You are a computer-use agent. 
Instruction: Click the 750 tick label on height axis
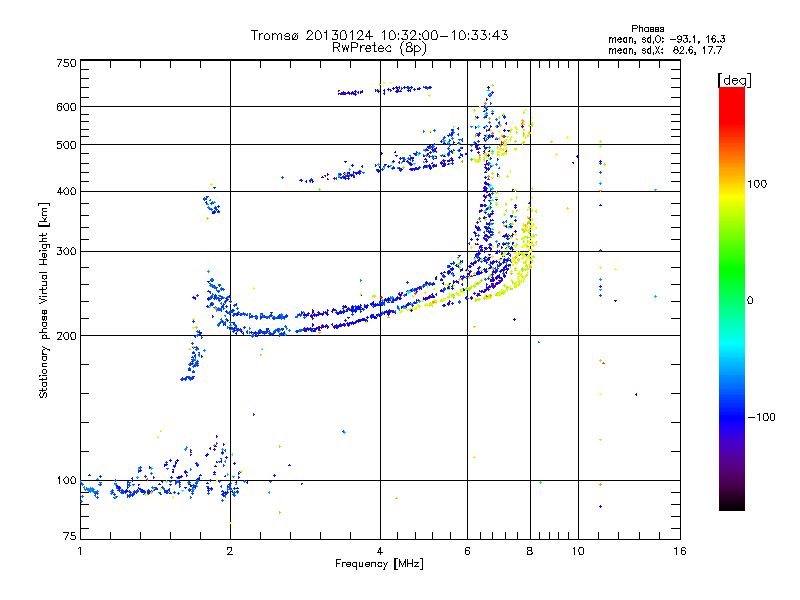[x=66, y=63]
